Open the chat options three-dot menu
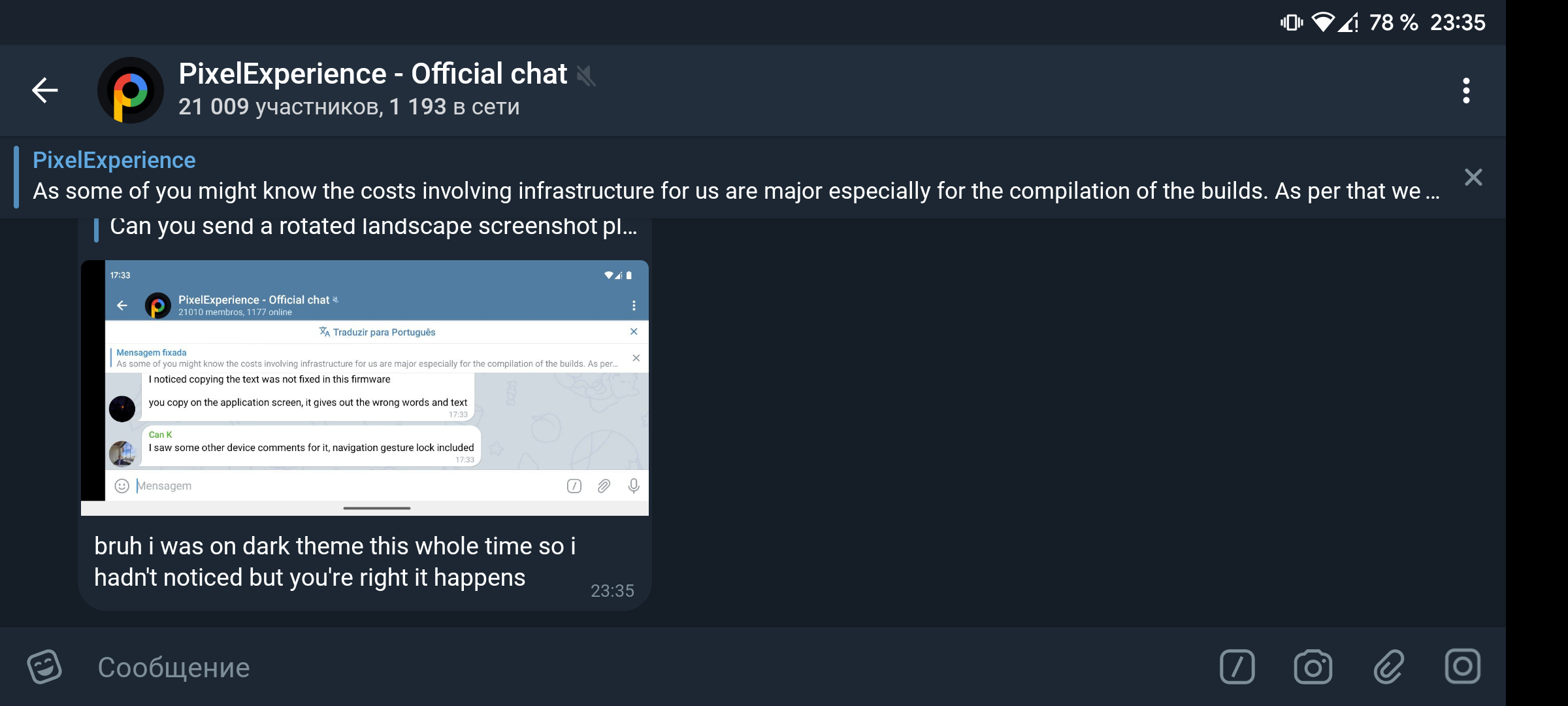The height and width of the screenshot is (706, 1568). click(1466, 90)
